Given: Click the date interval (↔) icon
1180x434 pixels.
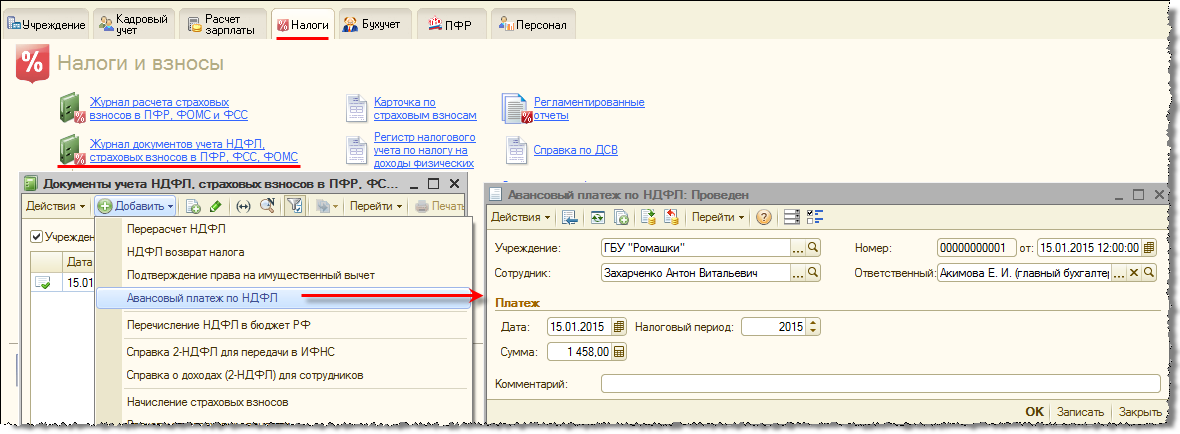Looking at the screenshot, I should [x=243, y=205].
